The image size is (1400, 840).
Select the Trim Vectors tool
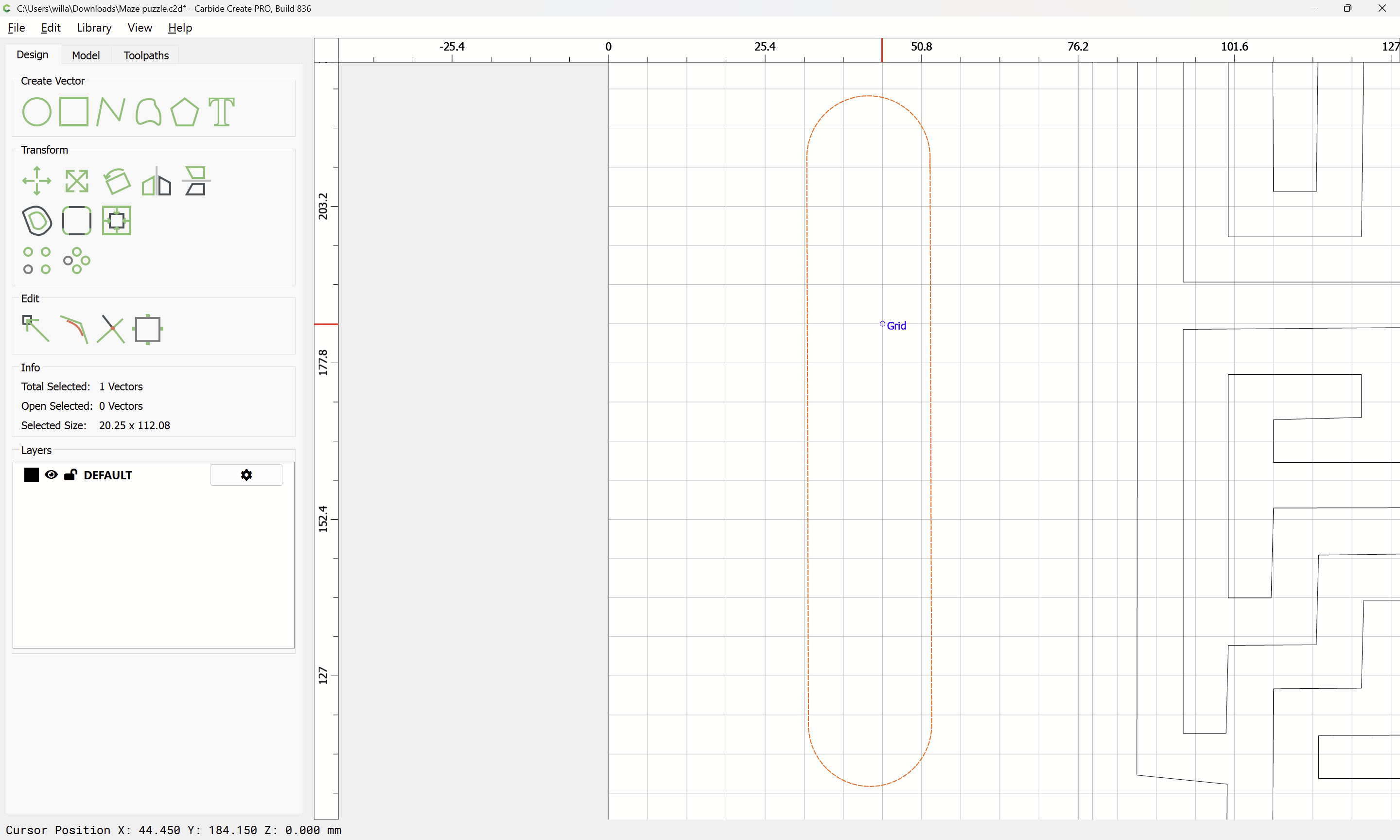pos(111,329)
